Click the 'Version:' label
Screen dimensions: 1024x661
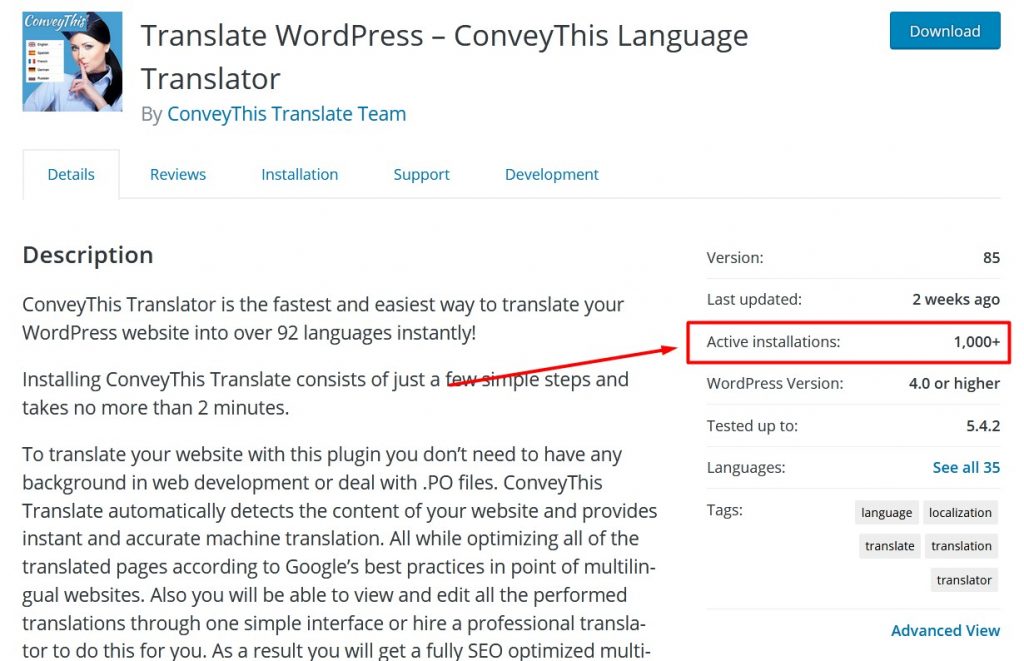click(735, 257)
